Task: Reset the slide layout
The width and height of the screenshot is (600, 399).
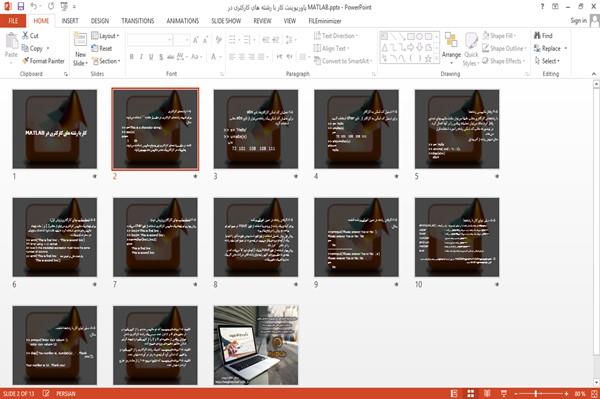Action: coord(102,48)
